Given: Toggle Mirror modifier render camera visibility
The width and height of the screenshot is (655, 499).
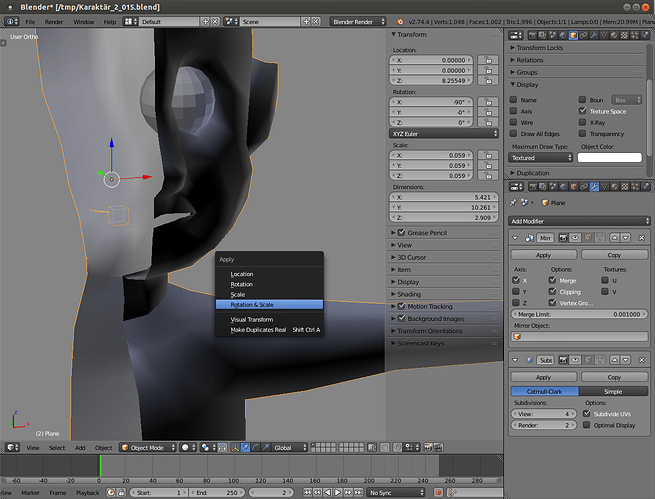Looking at the screenshot, I should pos(563,238).
